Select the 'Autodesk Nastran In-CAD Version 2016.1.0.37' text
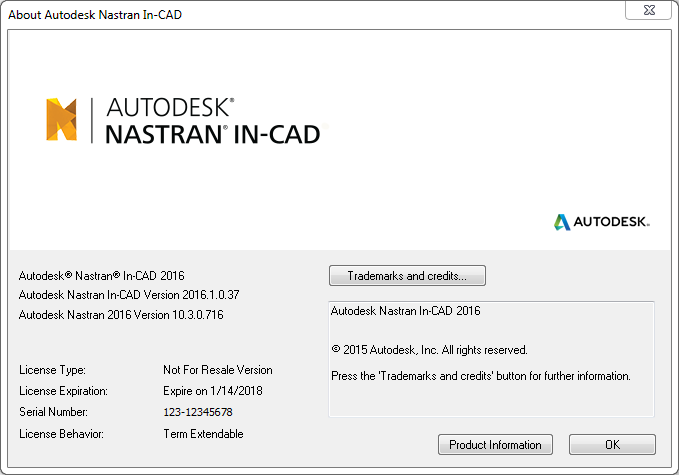Viewport: 679px width, 475px height. point(129,295)
